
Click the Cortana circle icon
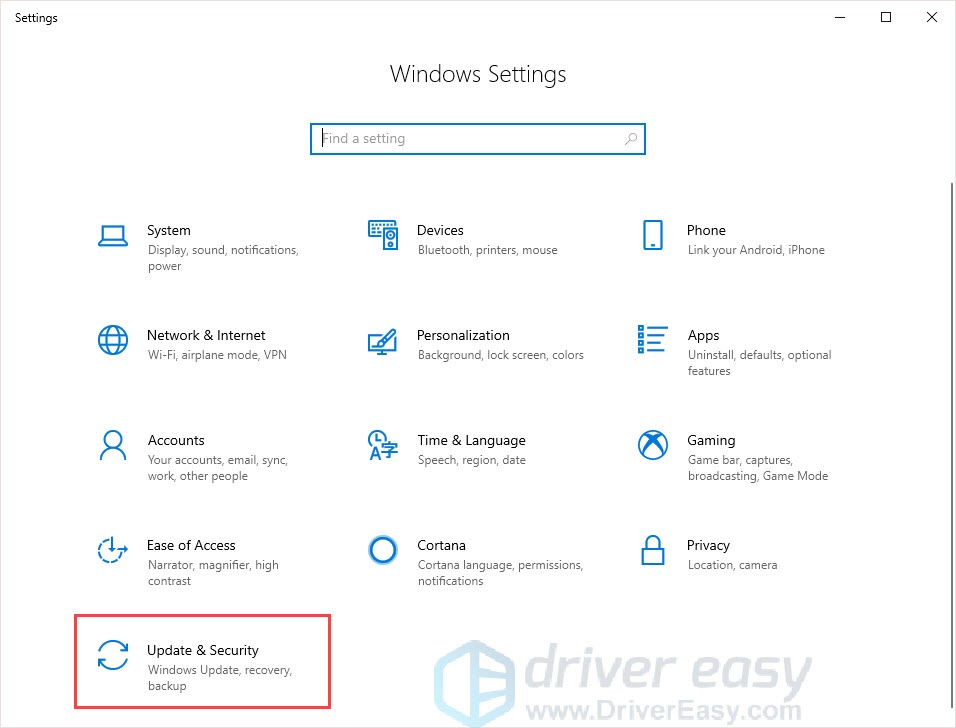click(x=382, y=550)
